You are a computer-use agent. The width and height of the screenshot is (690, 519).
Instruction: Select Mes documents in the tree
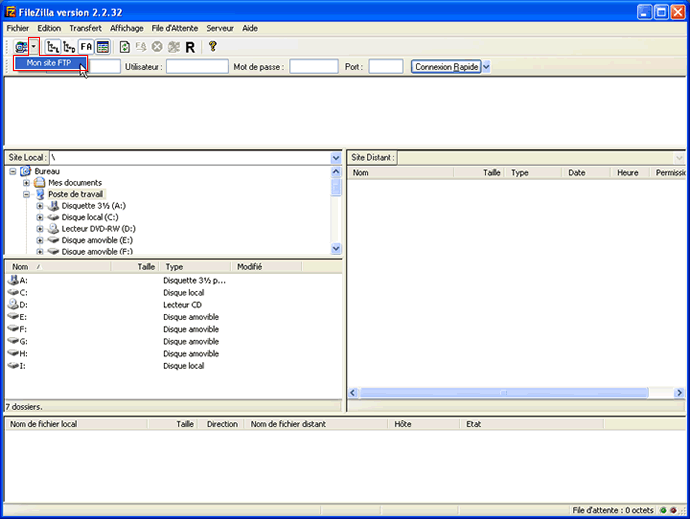[x=75, y=183]
